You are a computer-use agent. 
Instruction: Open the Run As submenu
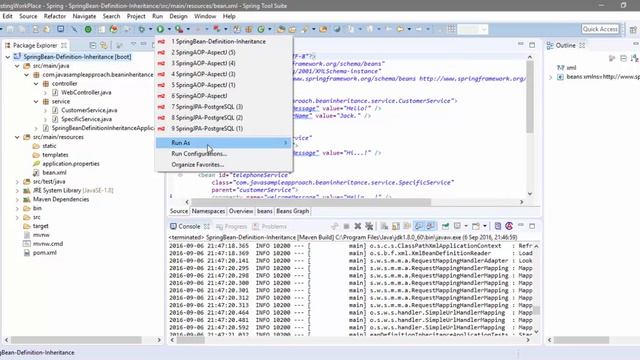pyautogui.click(x=224, y=143)
